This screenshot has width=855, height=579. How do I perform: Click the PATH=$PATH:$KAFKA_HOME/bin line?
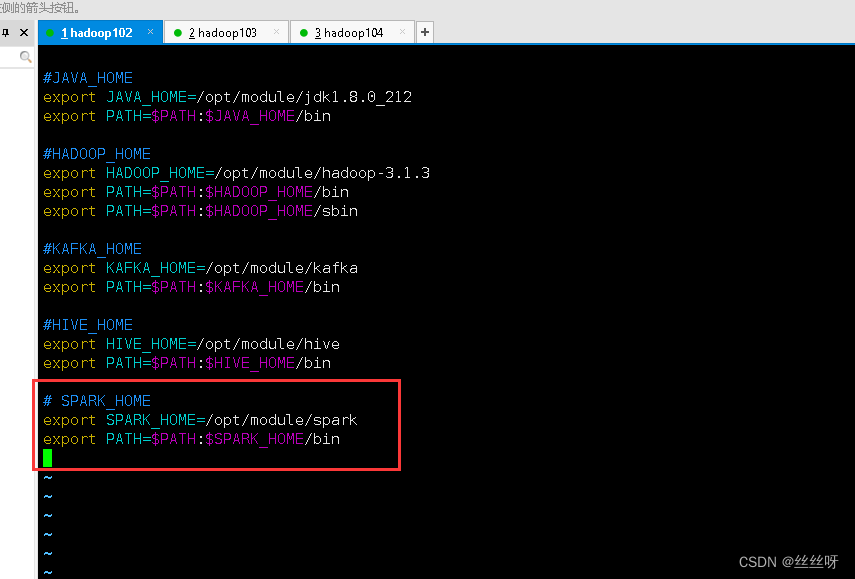(x=191, y=287)
